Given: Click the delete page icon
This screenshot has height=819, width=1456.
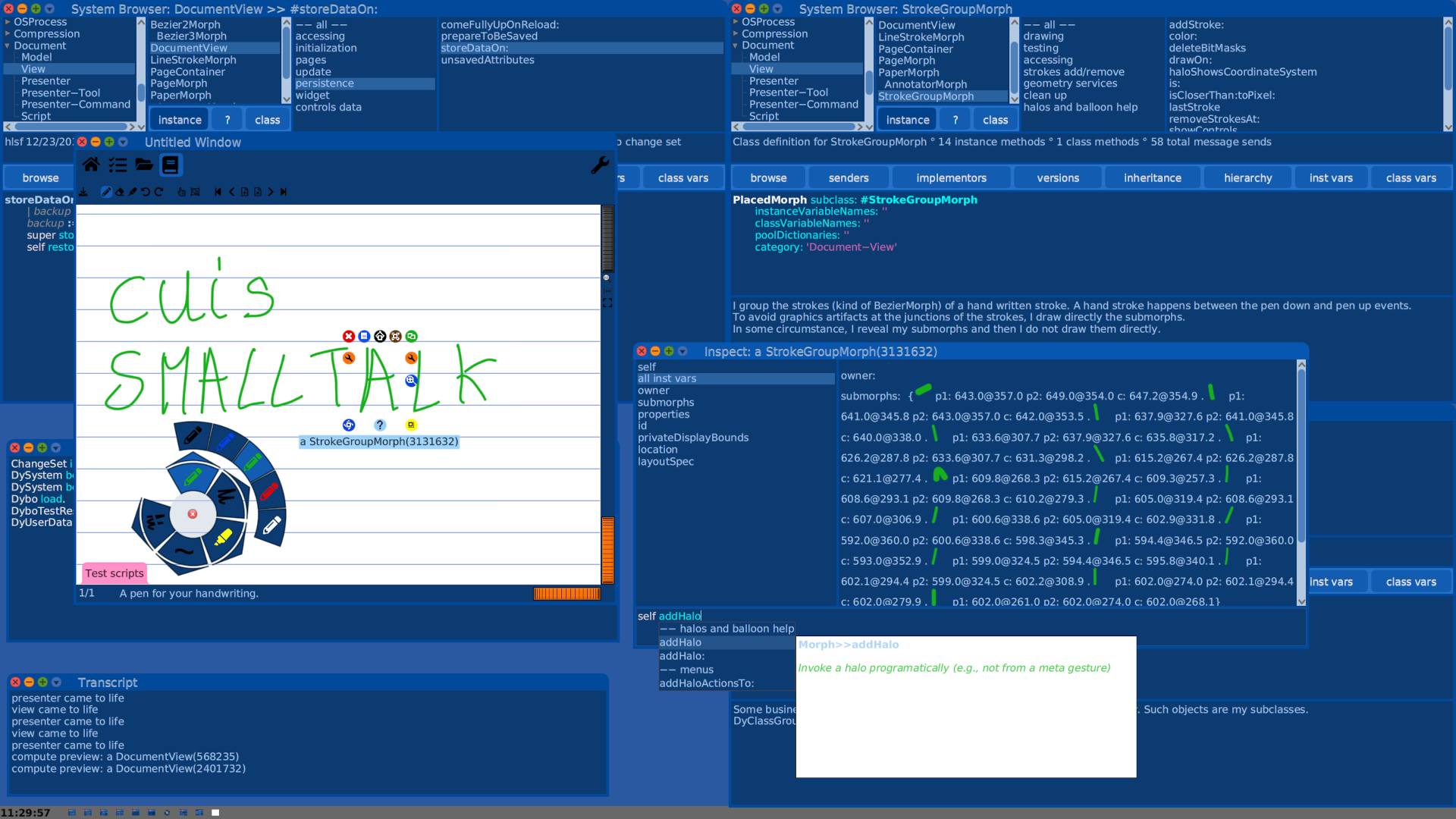Looking at the screenshot, I should [258, 192].
